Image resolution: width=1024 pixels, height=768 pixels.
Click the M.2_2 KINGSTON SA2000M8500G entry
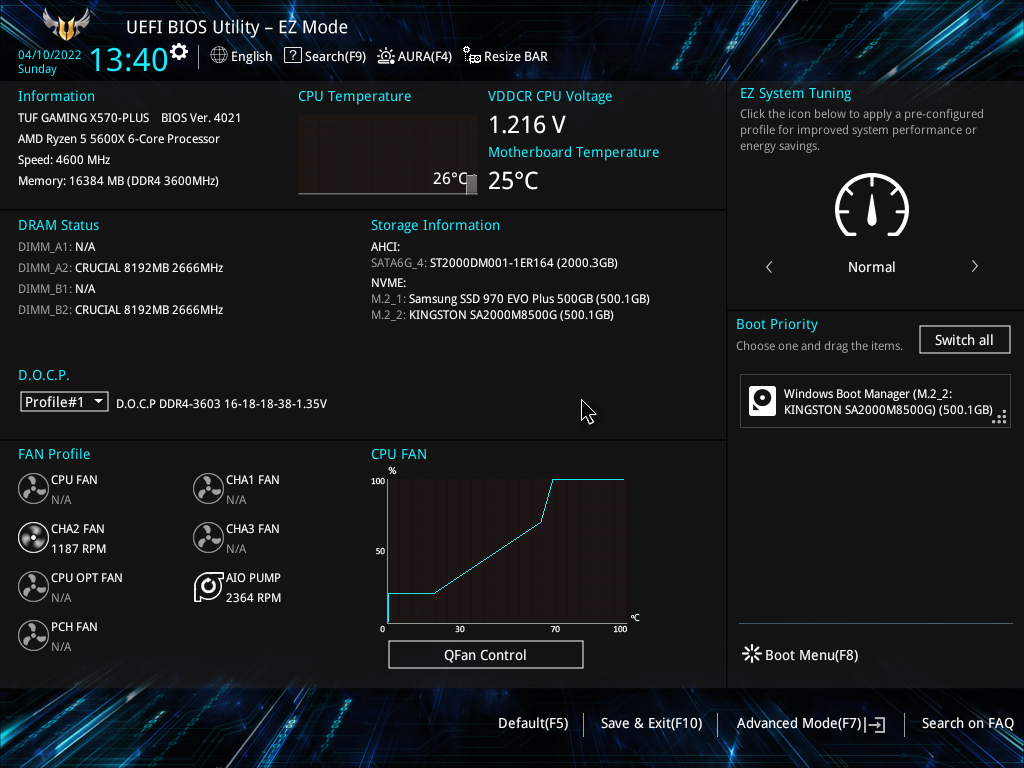(x=492, y=315)
